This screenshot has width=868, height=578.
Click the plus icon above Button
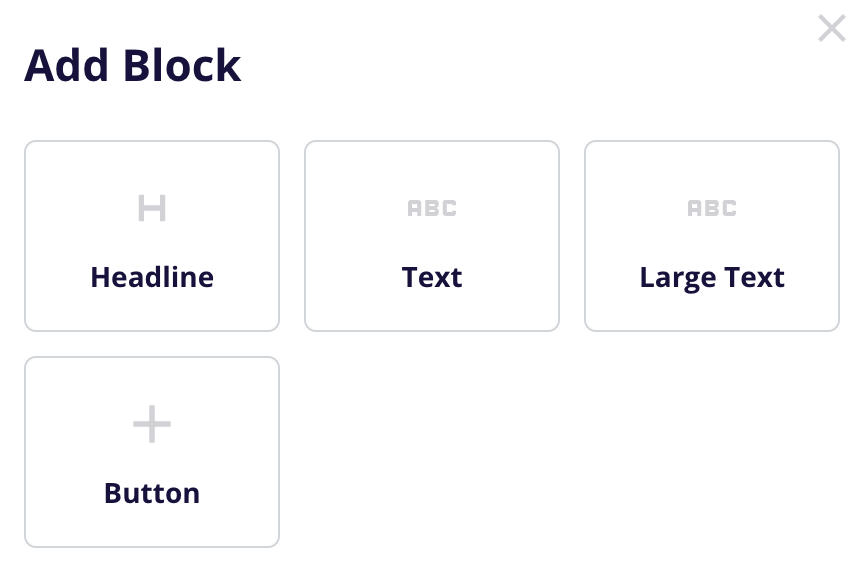tap(152, 424)
